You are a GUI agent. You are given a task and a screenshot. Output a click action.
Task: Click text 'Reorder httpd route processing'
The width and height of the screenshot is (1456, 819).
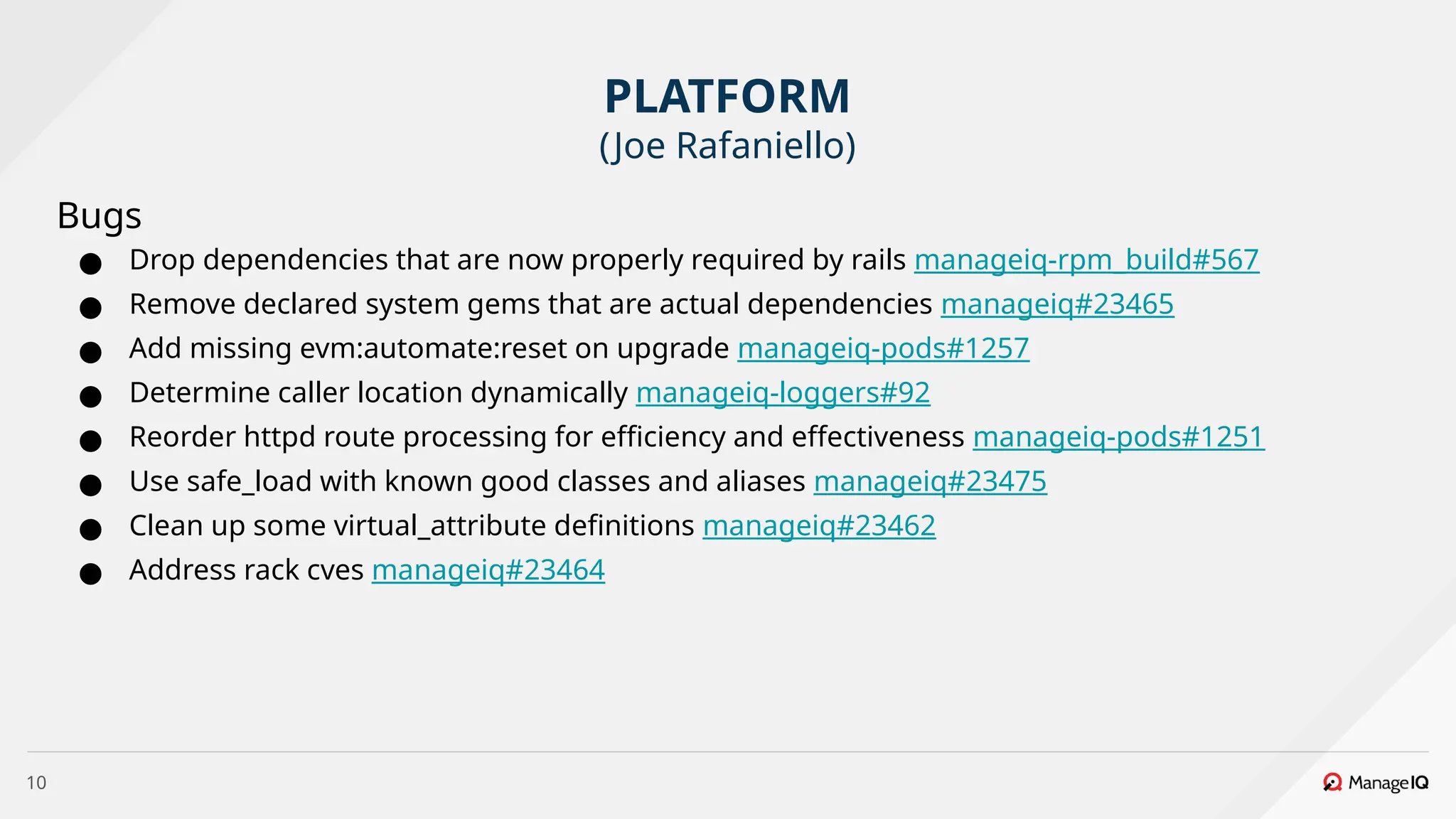click(x=338, y=437)
